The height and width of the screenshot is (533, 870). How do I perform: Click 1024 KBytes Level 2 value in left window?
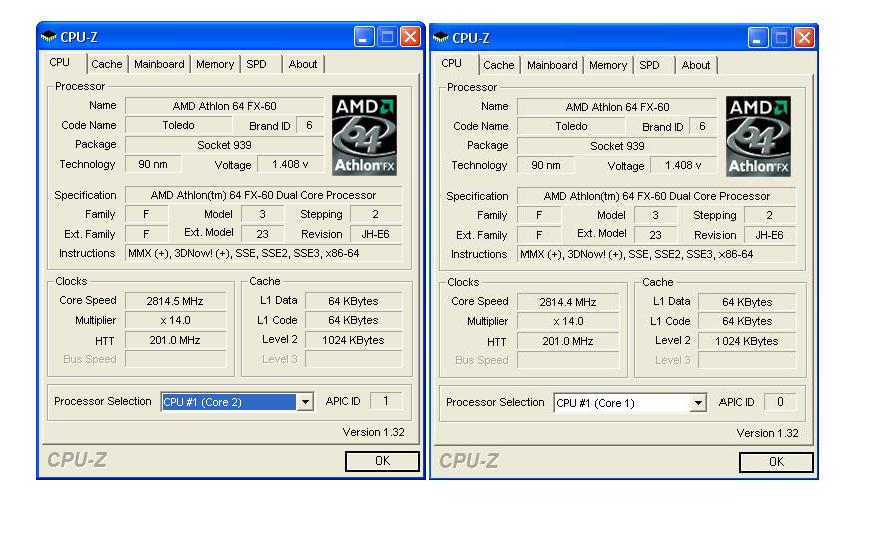[353, 341]
